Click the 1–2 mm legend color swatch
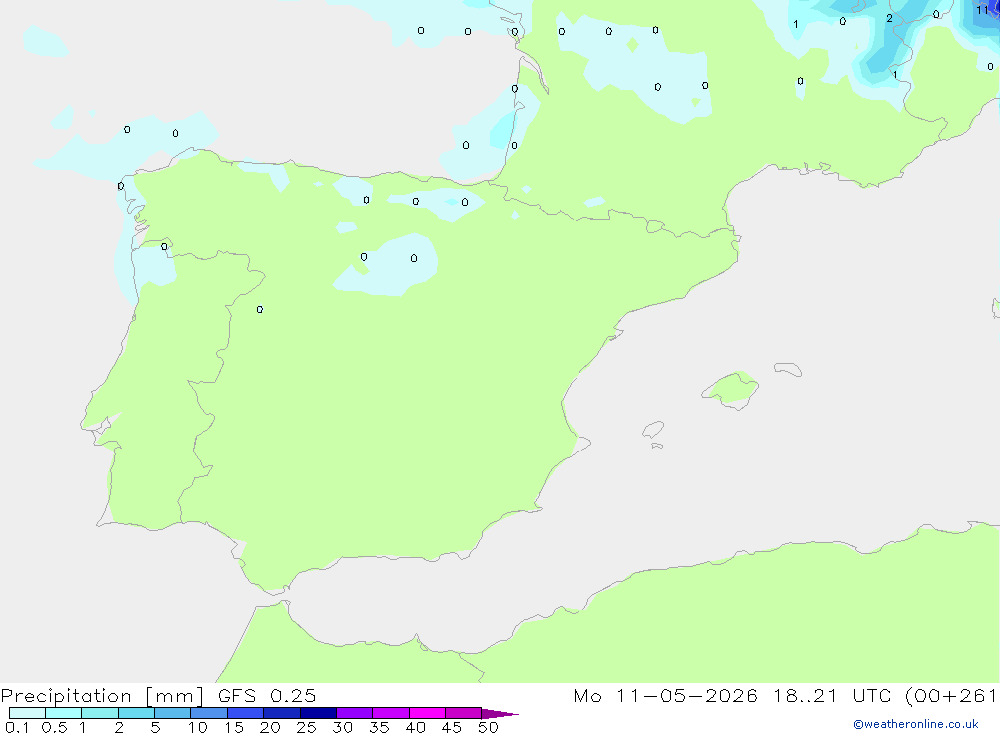 (99, 713)
